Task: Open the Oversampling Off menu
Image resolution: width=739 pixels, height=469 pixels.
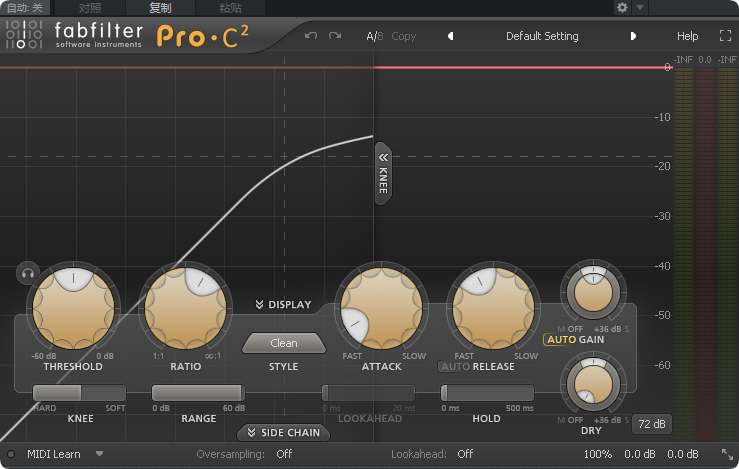Action: 284,454
